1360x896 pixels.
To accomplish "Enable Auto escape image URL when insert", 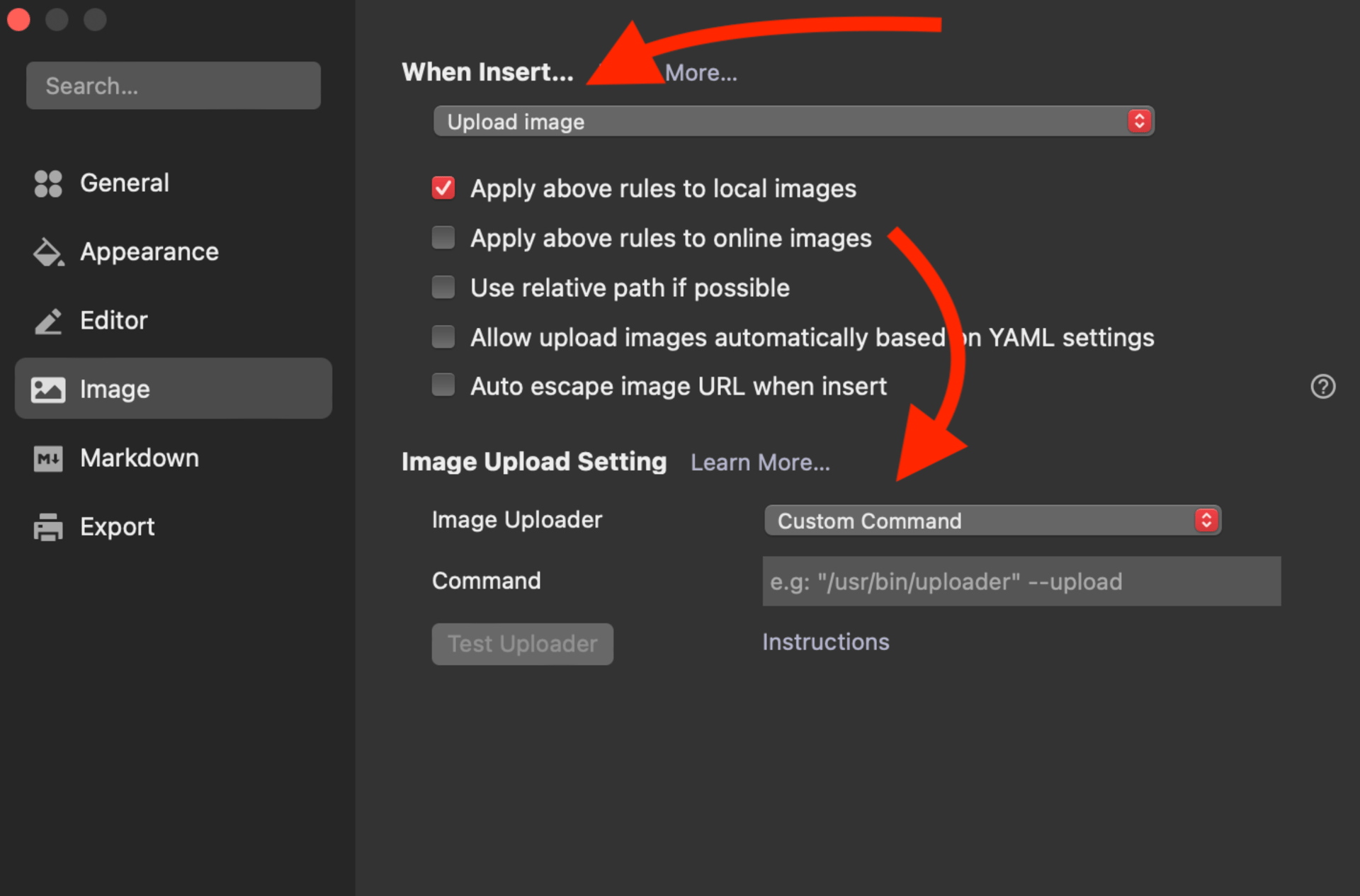I will [443, 385].
